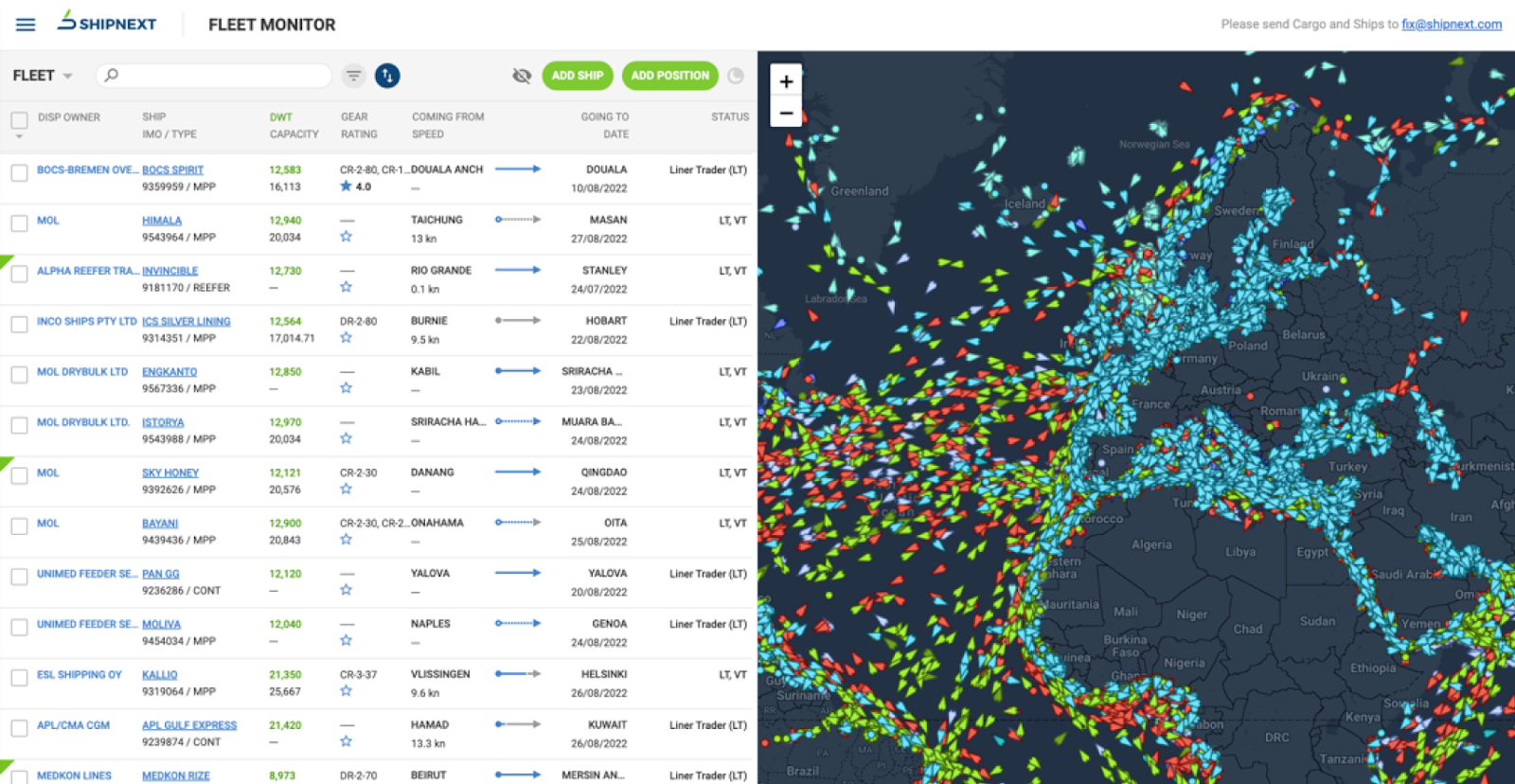Image resolution: width=1515 pixels, height=784 pixels.
Task: Zoom out on the map
Action: coord(786,112)
